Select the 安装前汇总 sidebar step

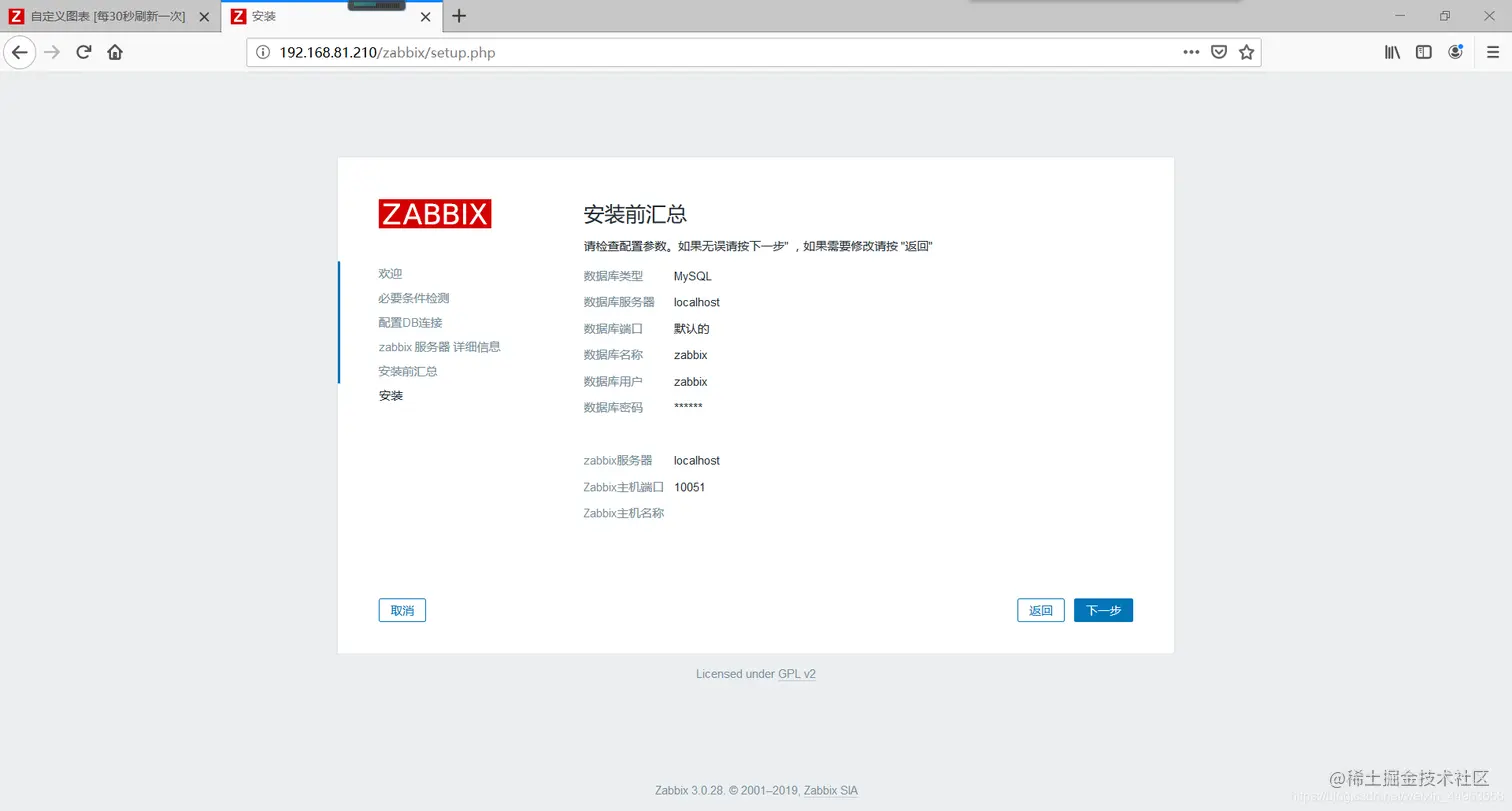pyautogui.click(x=408, y=371)
